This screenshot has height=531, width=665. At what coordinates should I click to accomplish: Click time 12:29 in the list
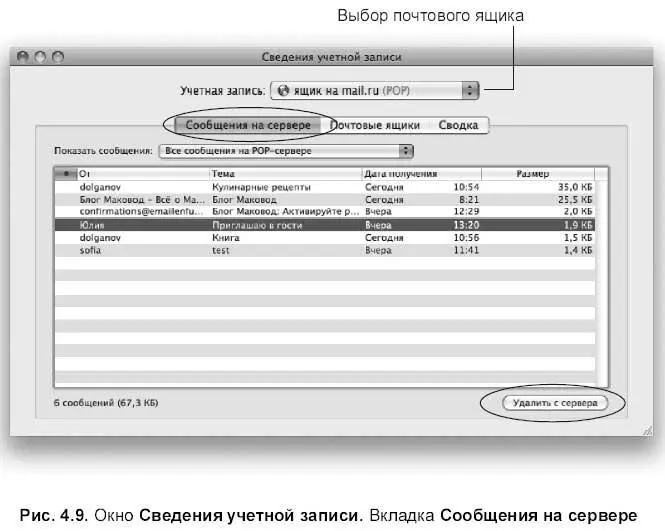pyautogui.click(x=466, y=212)
